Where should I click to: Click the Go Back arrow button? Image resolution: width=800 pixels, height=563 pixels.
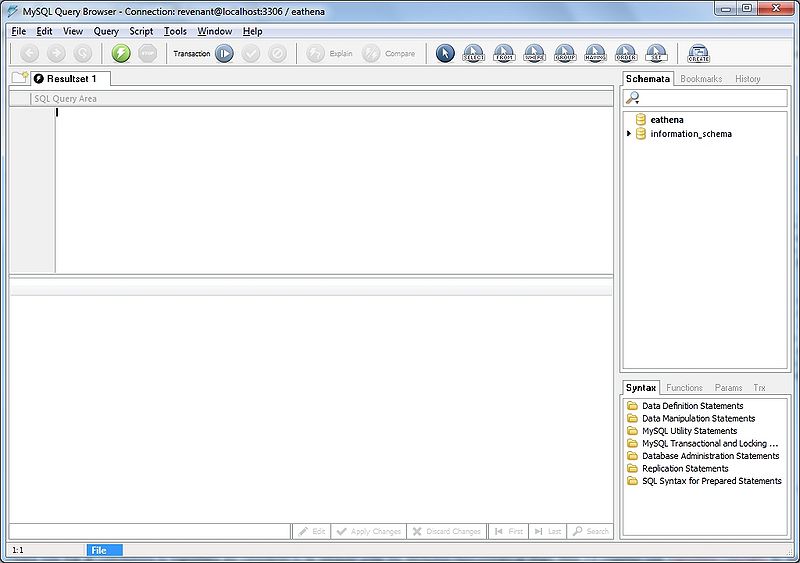[30, 53]
